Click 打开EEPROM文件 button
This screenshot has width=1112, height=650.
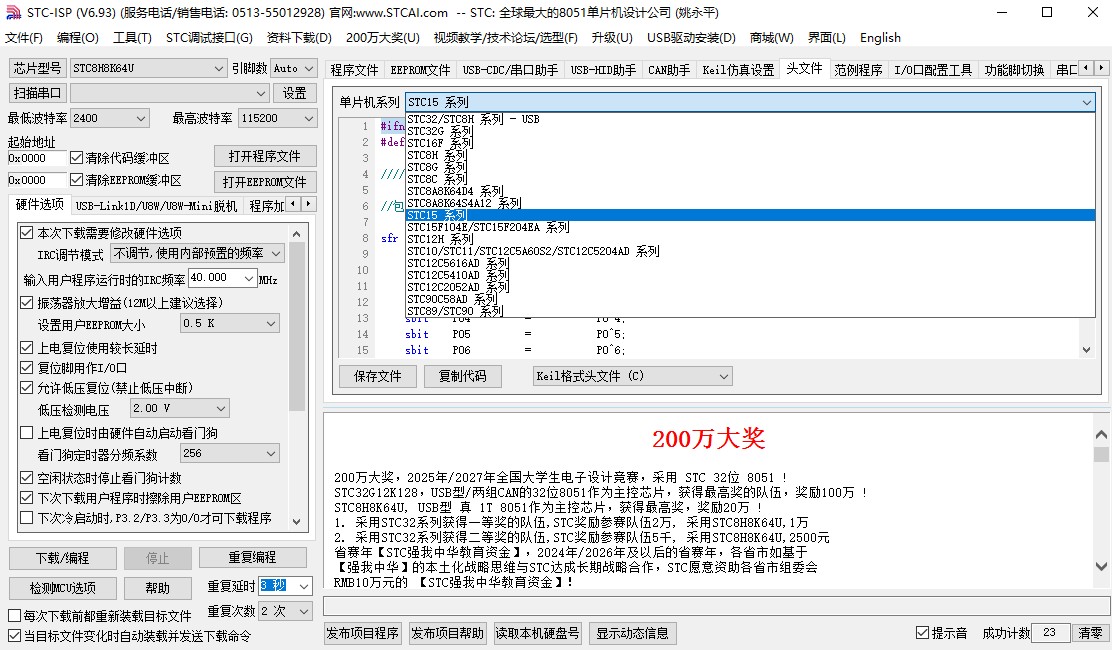(x=265, y=181)
